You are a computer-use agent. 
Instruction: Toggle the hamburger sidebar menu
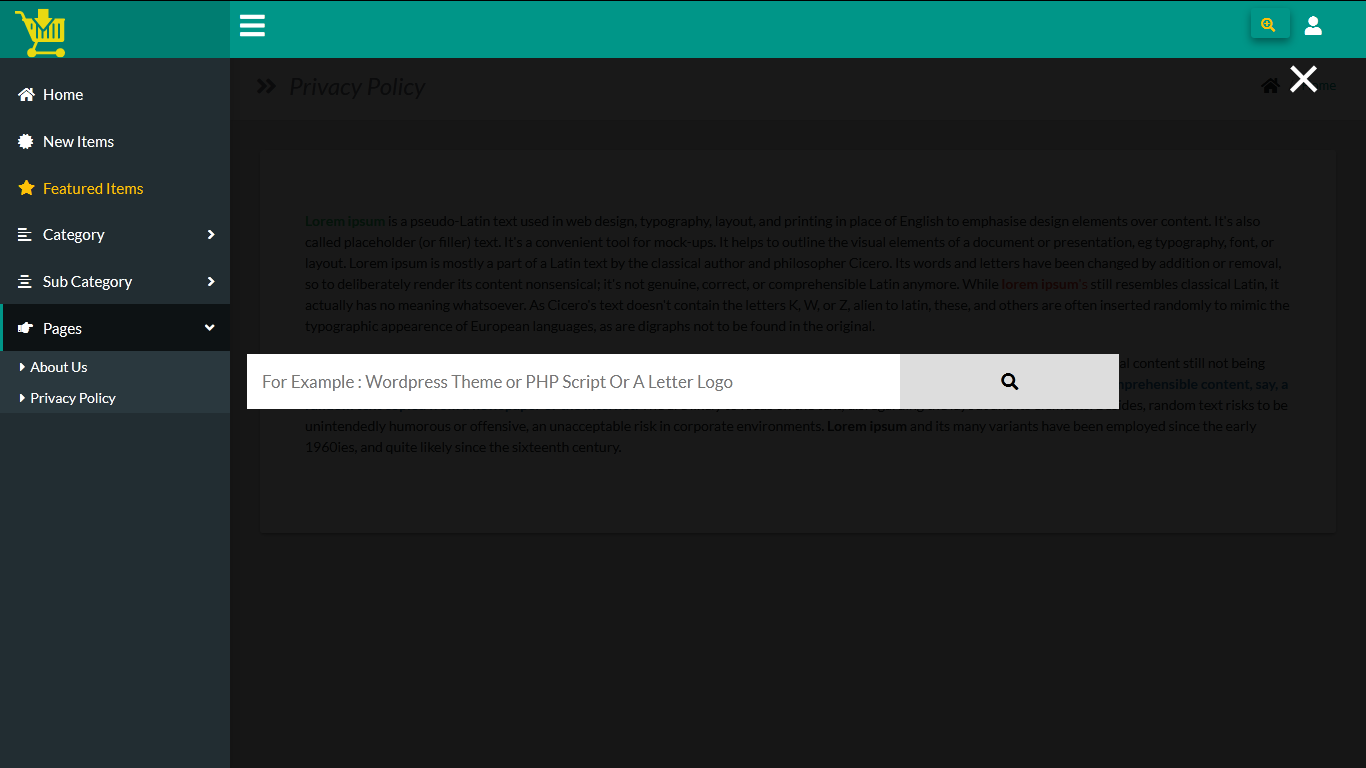(x=252, y=26)
